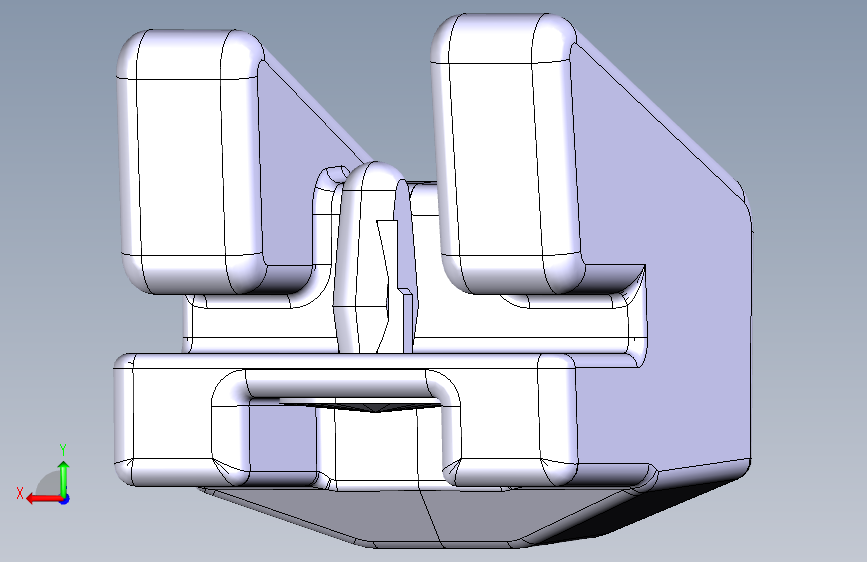Select the central narrow clip between the blocks
Screen dimensions: 867x562
click(x=375, y=258)
